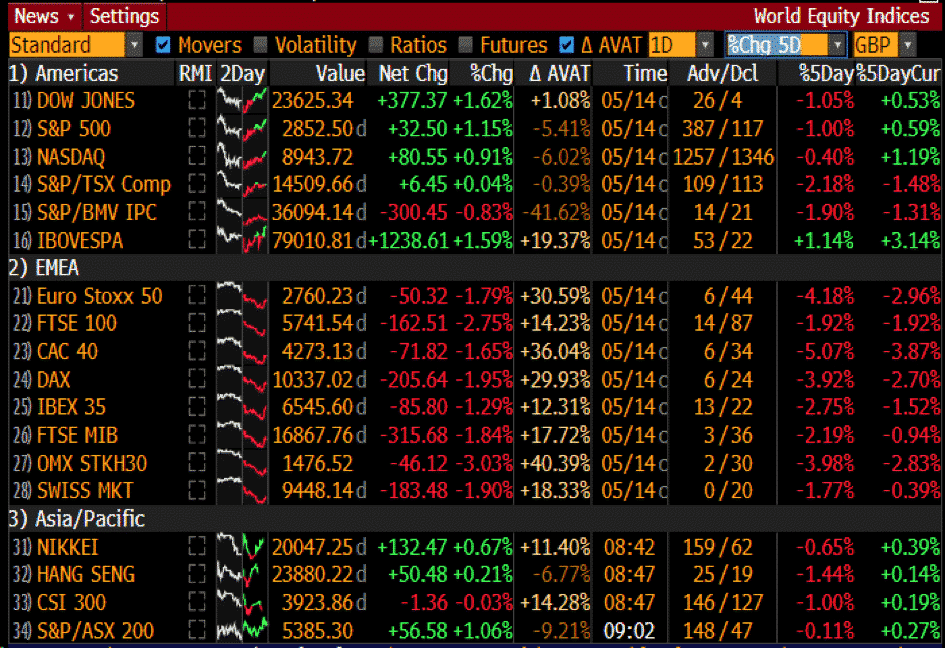Select the 3) Asia/Pacific section header
The image size is (945, 648).
(x=77, y=518)
